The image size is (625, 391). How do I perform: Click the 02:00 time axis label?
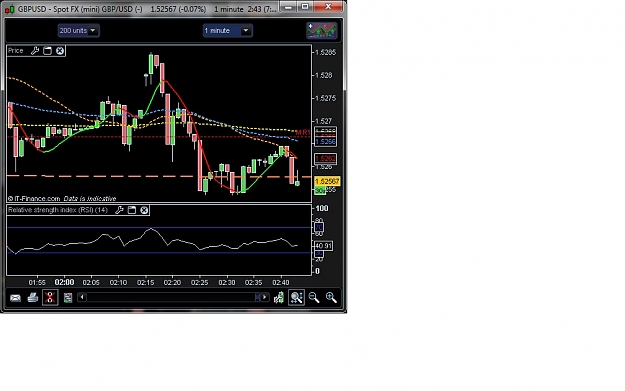point(64,282)
